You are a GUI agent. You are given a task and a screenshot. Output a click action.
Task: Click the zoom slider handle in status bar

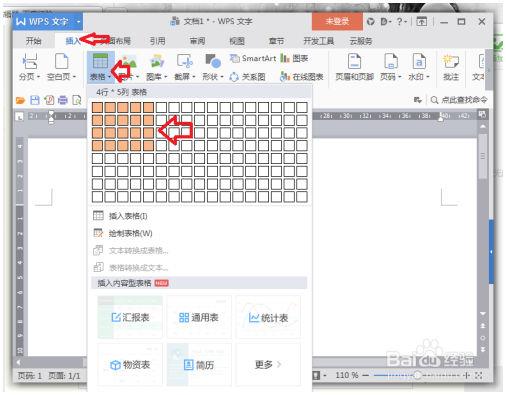tap(417, 376)
